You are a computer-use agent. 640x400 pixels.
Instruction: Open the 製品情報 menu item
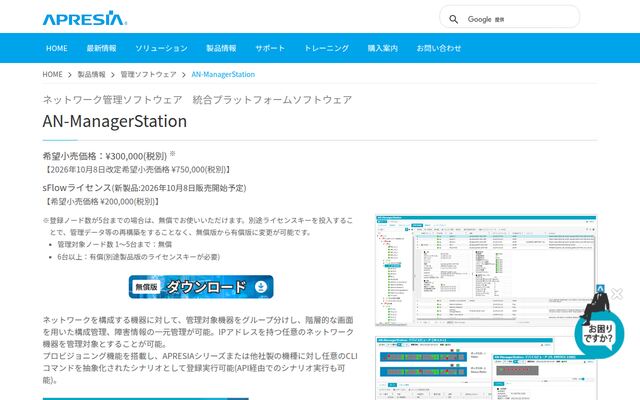click(221, 48)
